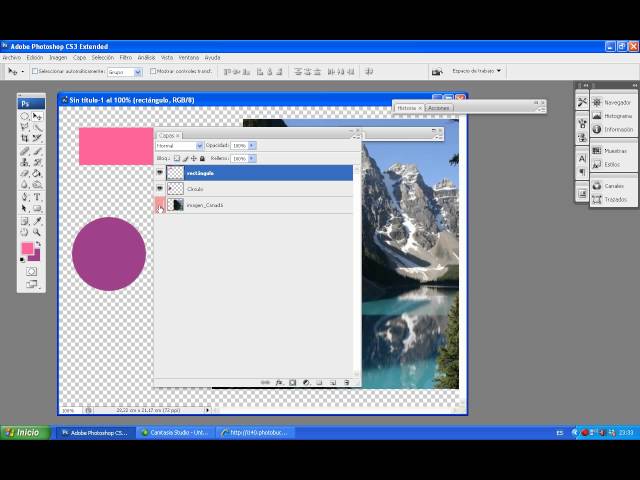Open the Muestras panel

(x=612, y=151)
